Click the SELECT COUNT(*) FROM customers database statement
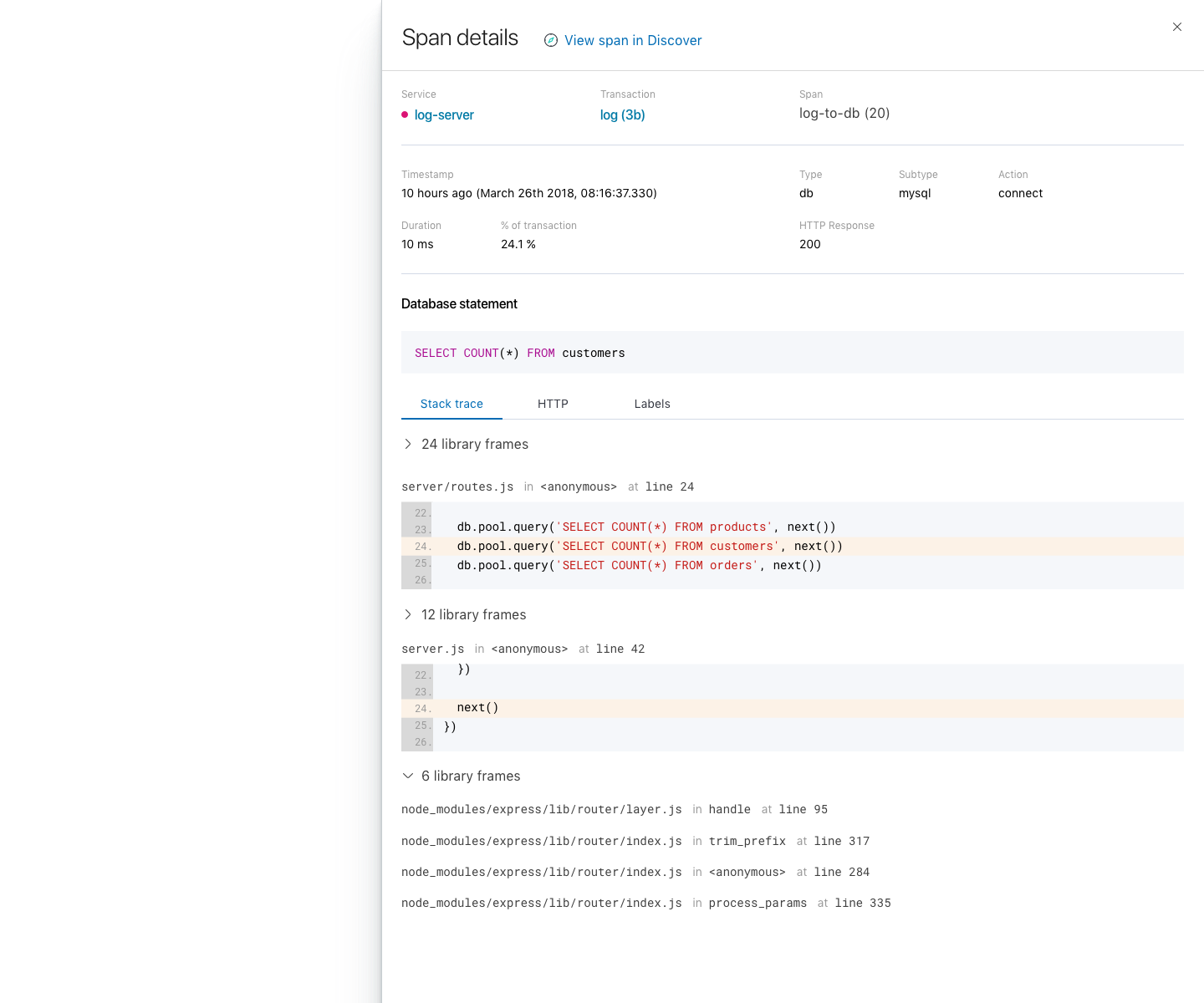The width and height of the screenshot is (1204, 1003). tap(519, 352)
